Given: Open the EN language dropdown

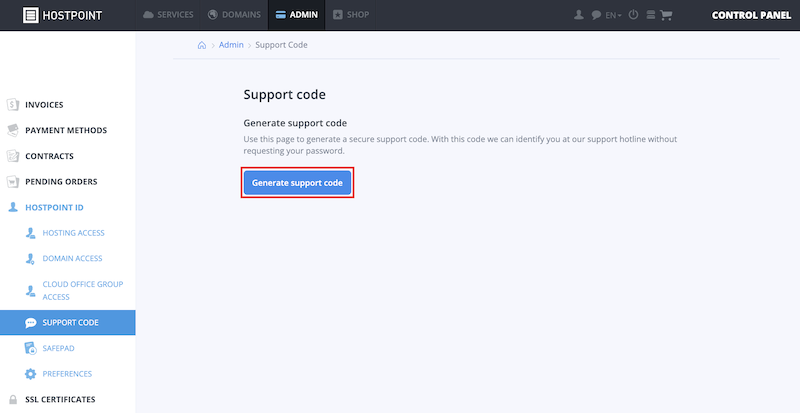Looking at the screenshot, I should pyautogui.click(x=613, y=15).
